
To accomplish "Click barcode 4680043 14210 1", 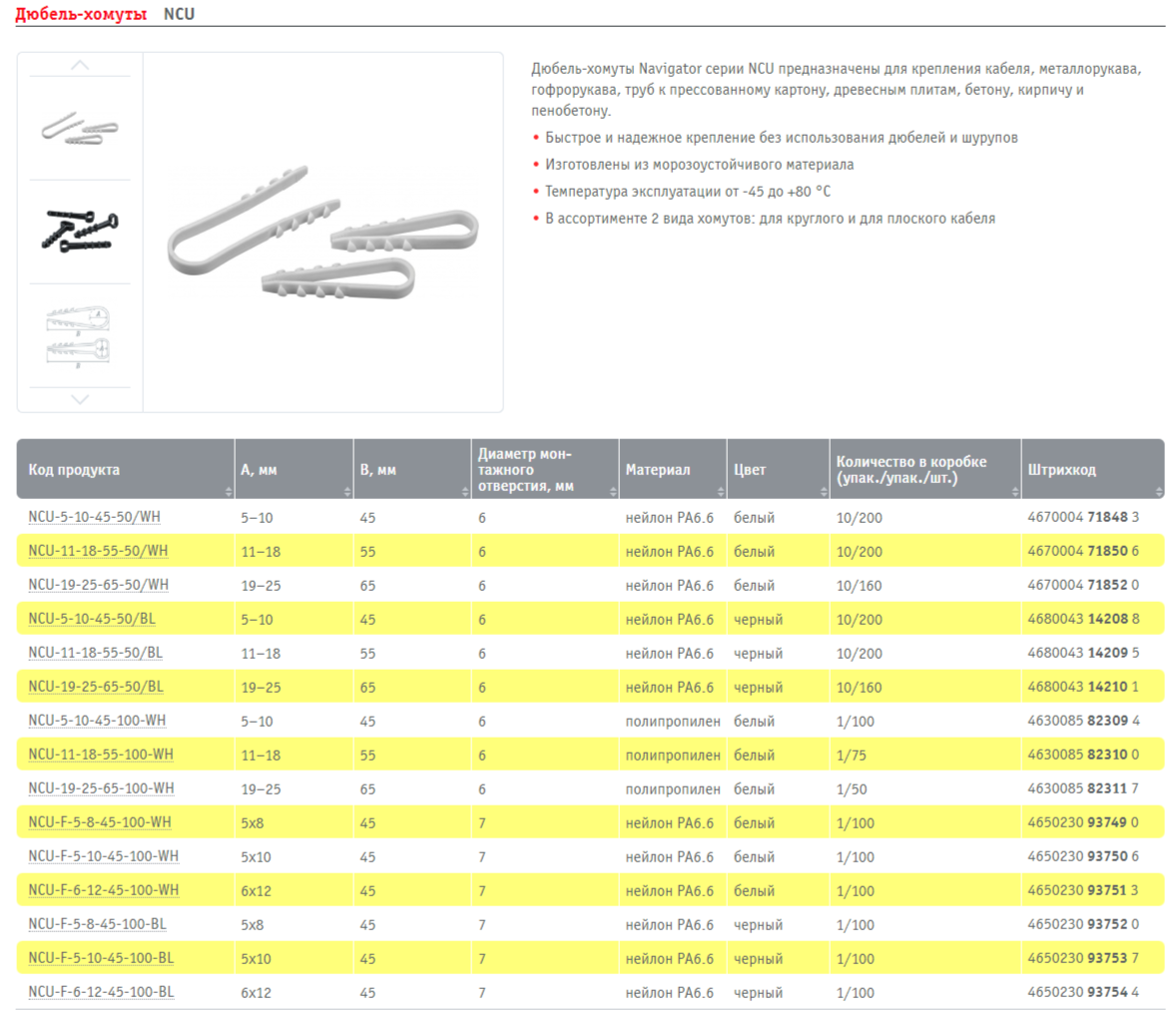I will click(1083, 687).
